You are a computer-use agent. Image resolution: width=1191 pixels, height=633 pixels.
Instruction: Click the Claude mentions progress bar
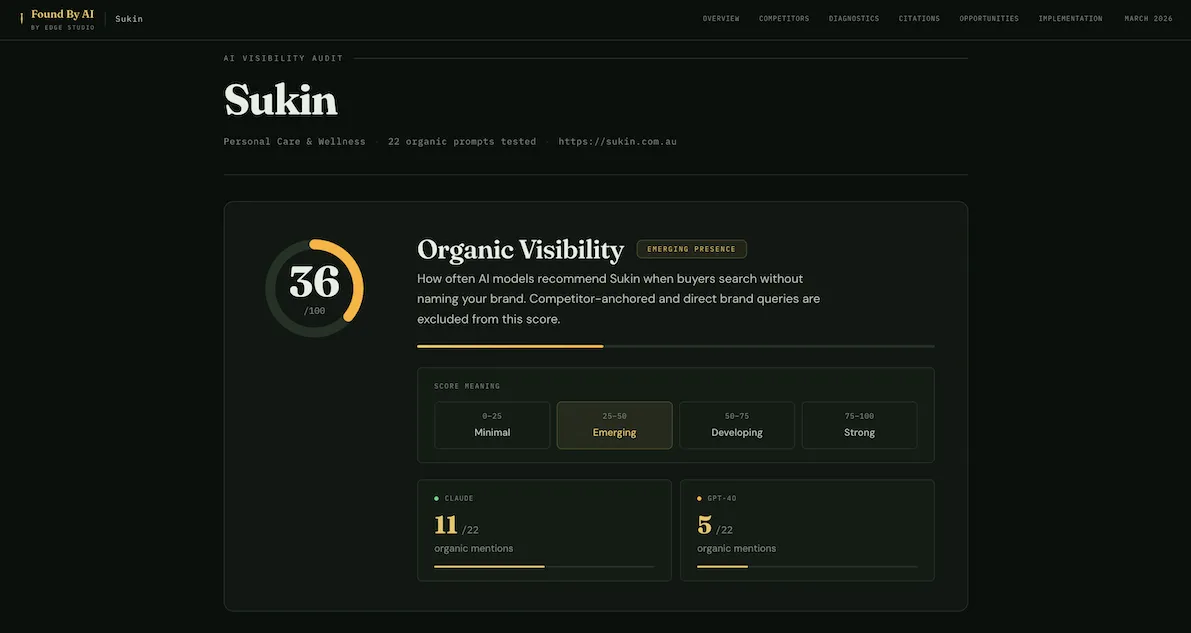(x=544, y=565)
